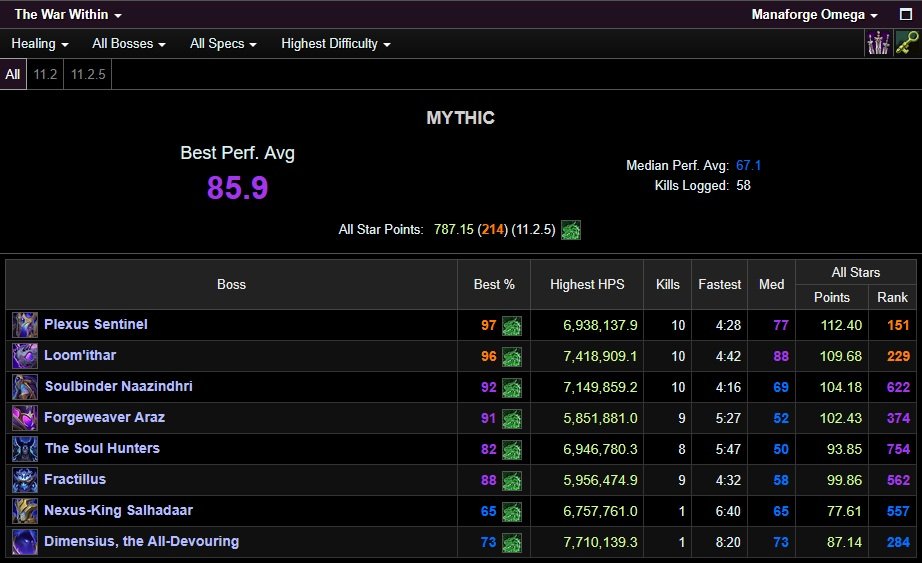Click the Nexus-King Salhadaar boss icon
Viewport: 922px width, 563px height.
pos(25,511)
